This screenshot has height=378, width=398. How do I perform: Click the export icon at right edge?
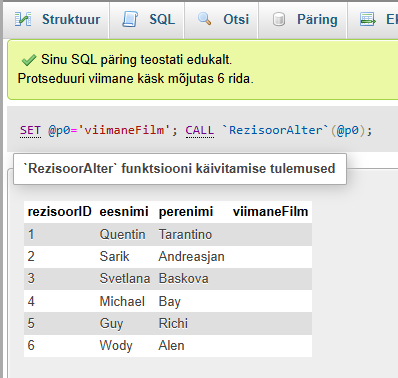367,20
